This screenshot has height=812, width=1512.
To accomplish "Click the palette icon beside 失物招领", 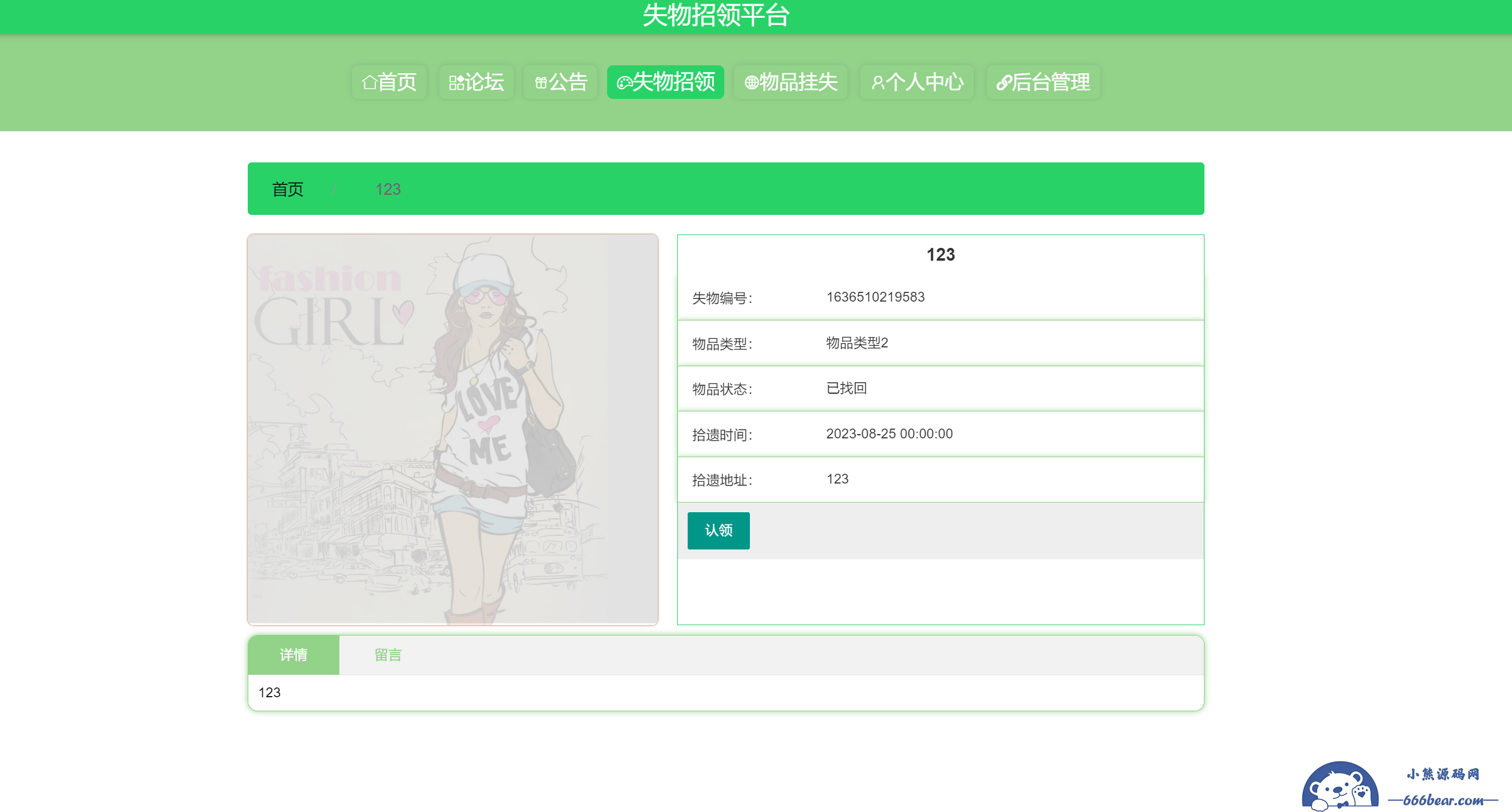I will tap(624, 82).
